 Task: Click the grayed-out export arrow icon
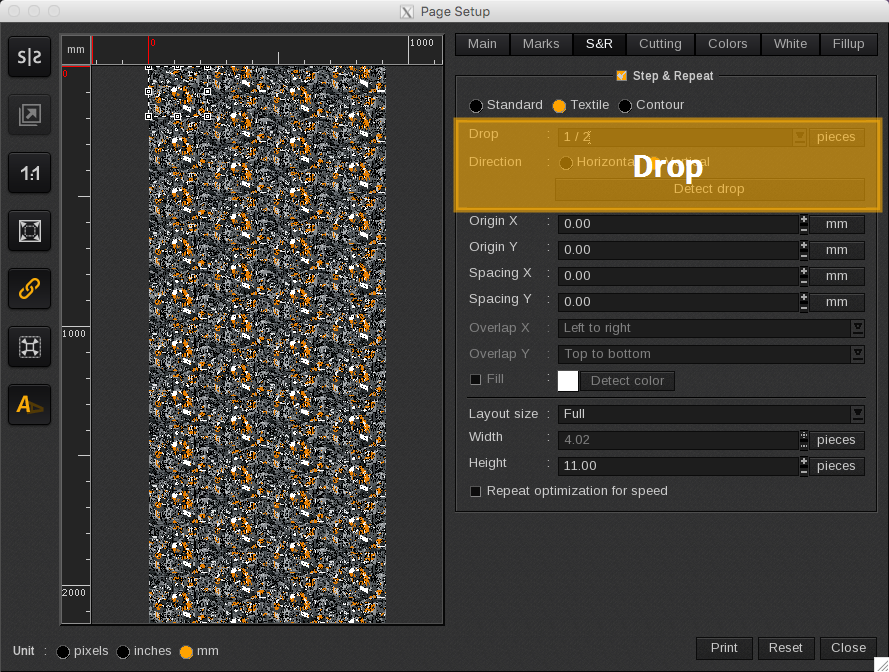(x=30, y=116)
